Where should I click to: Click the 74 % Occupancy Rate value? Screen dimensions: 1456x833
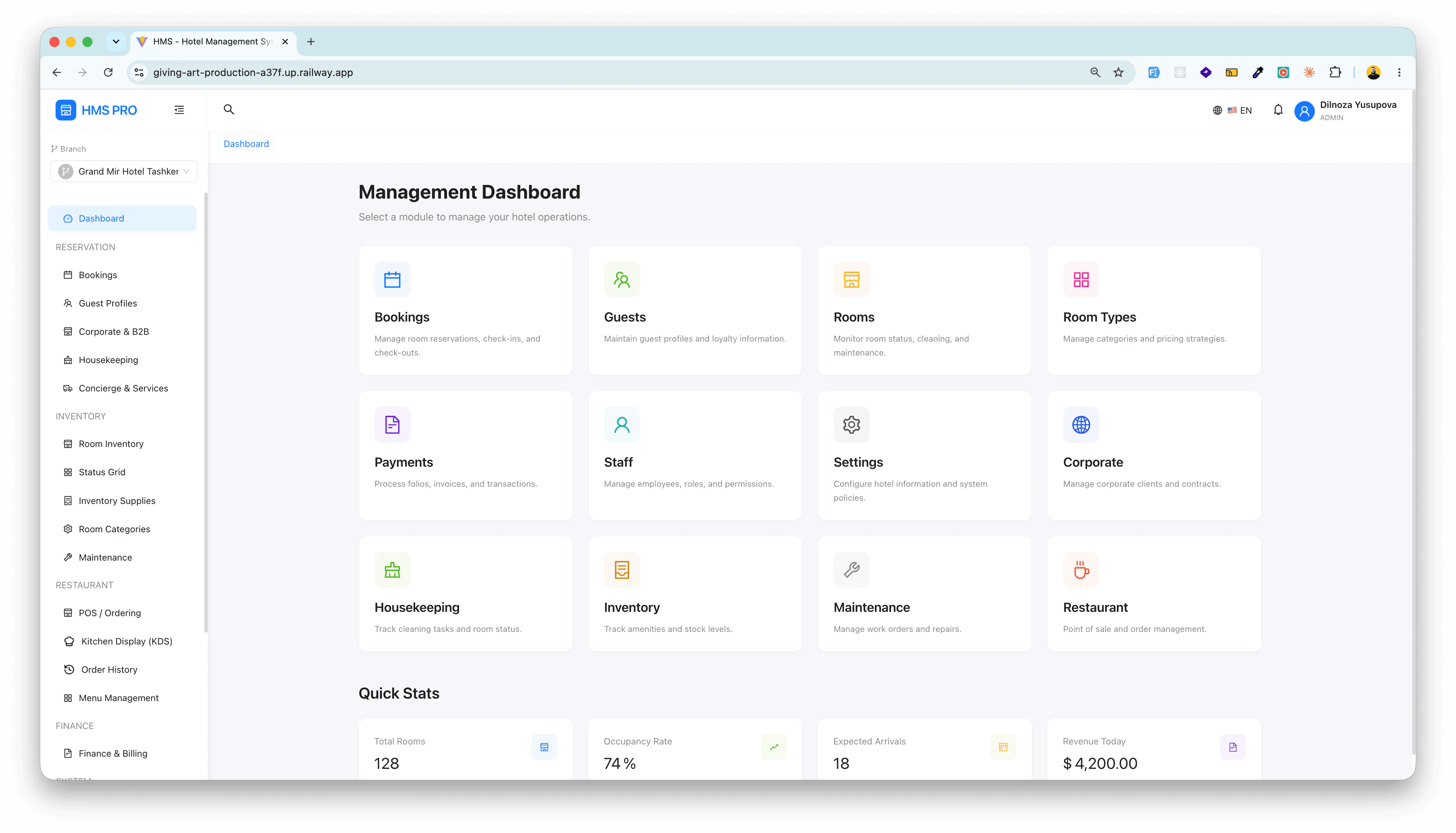tap(619, 763)
